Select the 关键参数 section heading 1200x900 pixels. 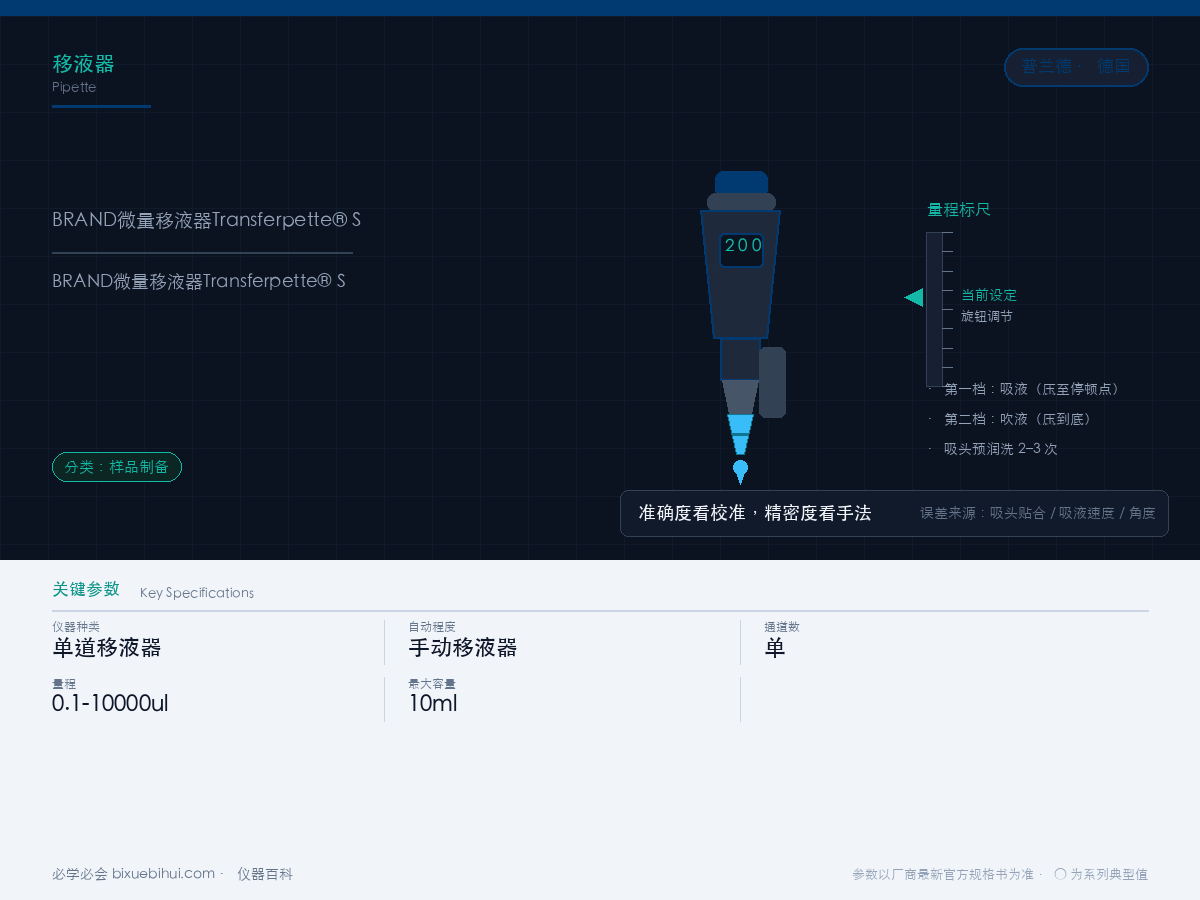click(x=86, y=589)
